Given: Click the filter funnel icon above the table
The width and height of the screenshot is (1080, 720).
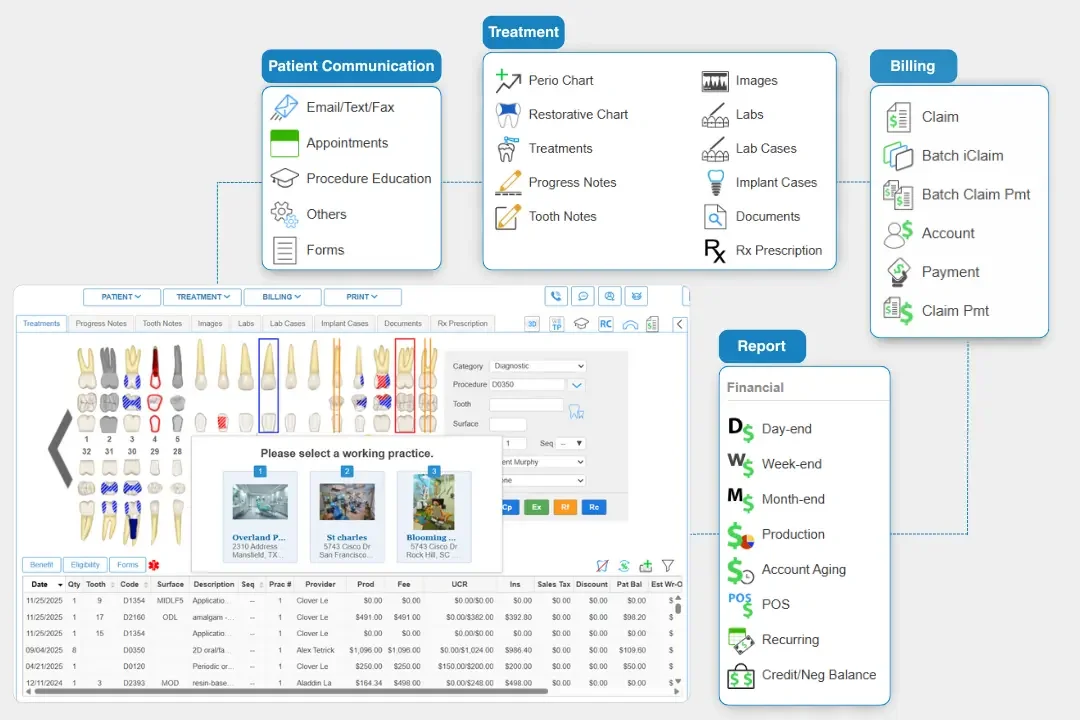Looking at the screenshot, I should [x=667, y=566].
